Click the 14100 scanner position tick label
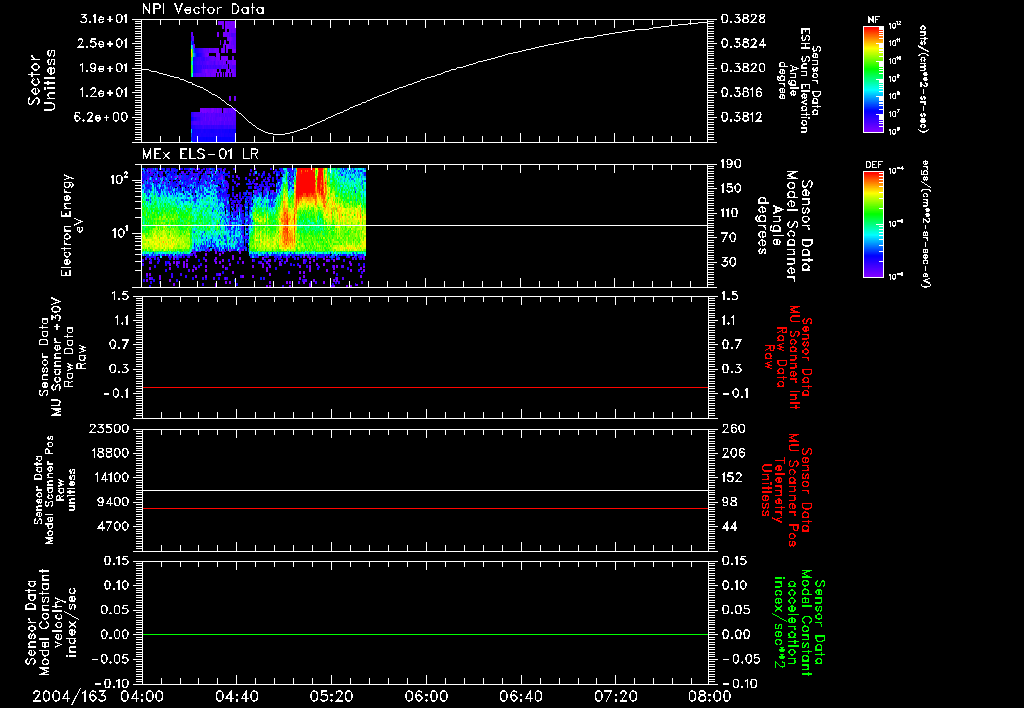Viewport: 1024px width, 708px height. tap(109, 477)
